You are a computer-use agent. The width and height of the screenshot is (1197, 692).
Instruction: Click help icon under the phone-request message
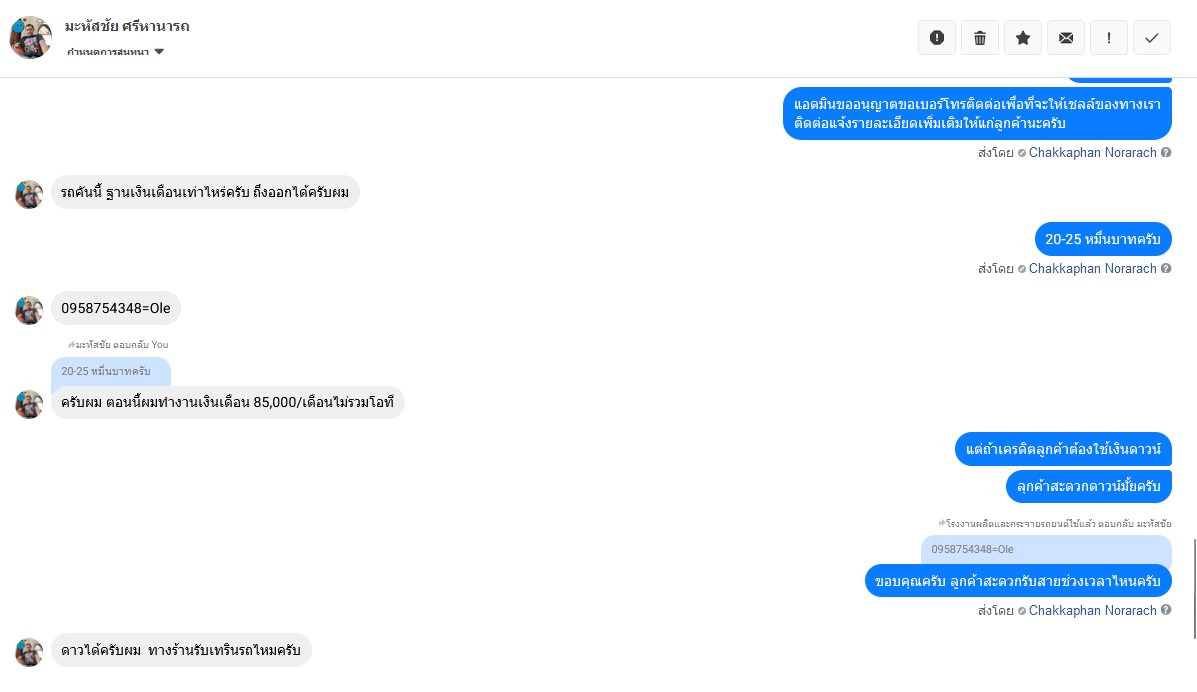tap(1166, 153)
